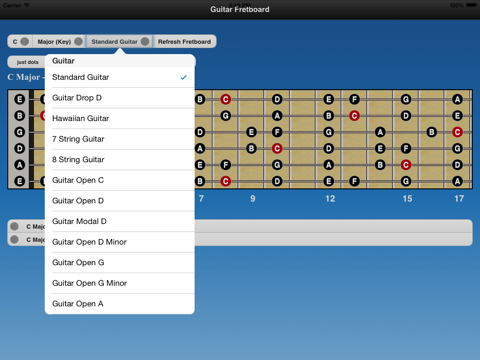The image size is (480, 360).
Task: Select Guitar Open G Minor tuning
Action: (120, 283)
